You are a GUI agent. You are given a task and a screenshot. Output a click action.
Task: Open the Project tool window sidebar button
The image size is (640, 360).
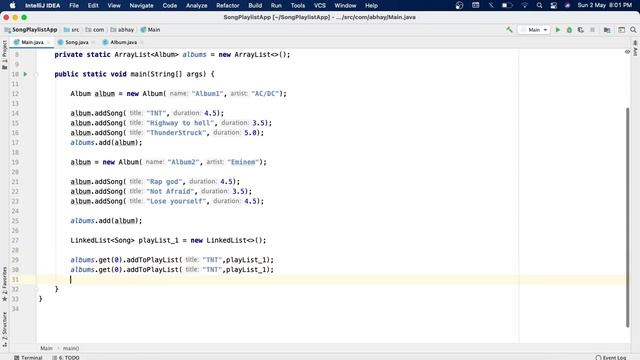tap(4, 54)
